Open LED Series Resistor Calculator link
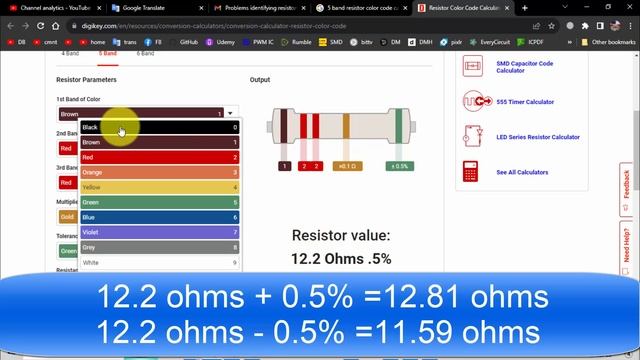The height and width of the screenshot is (360, 640). point(538,137)
